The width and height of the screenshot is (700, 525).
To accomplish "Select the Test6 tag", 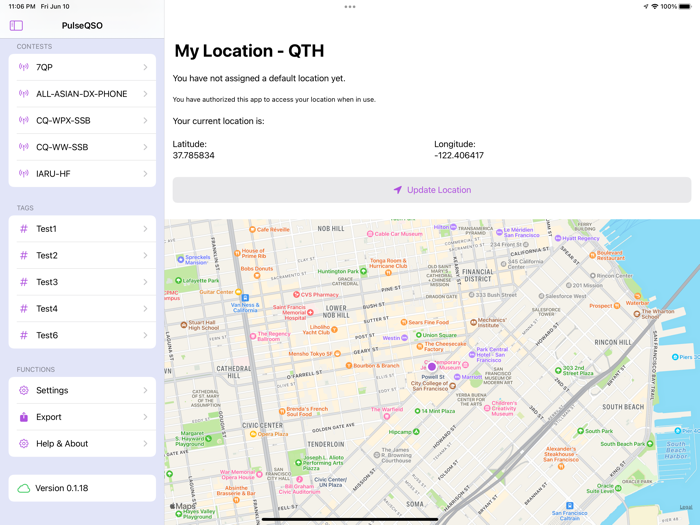I will (x=82, y=335).
